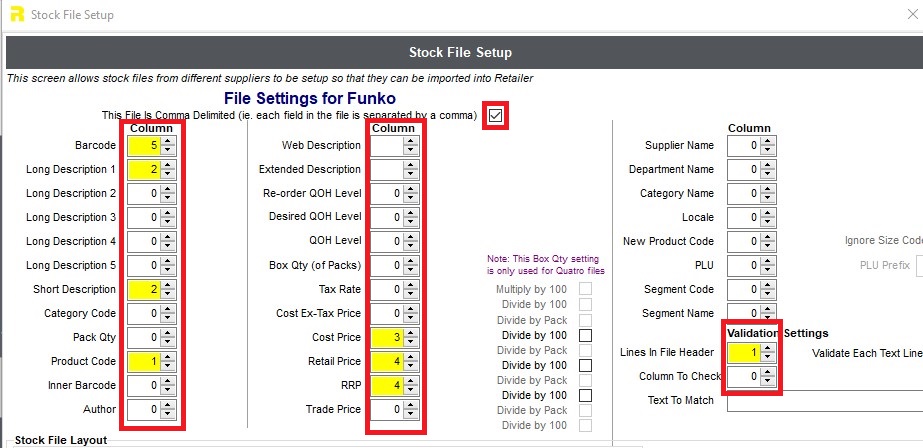
Task: Increase the RRP column value
Action: 411,381
